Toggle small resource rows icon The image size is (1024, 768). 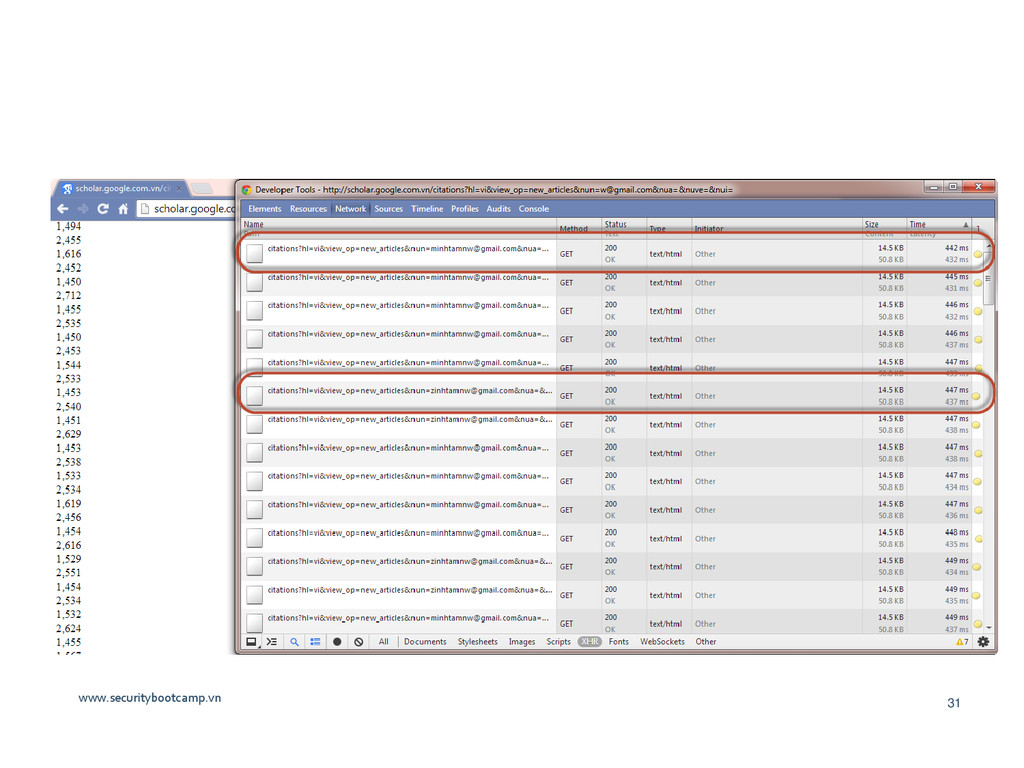pos(315,642)
